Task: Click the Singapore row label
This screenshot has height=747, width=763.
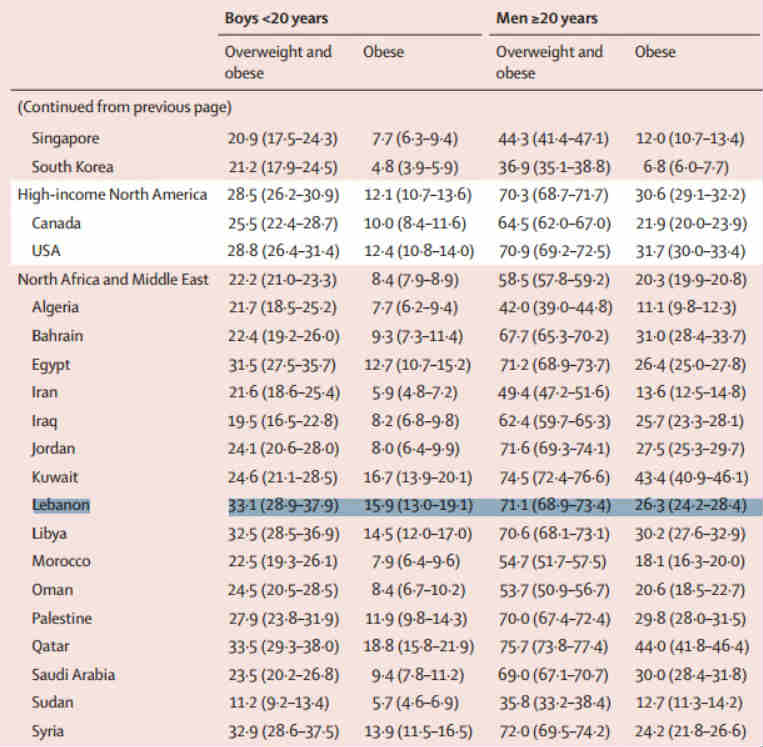Action: 65,138
